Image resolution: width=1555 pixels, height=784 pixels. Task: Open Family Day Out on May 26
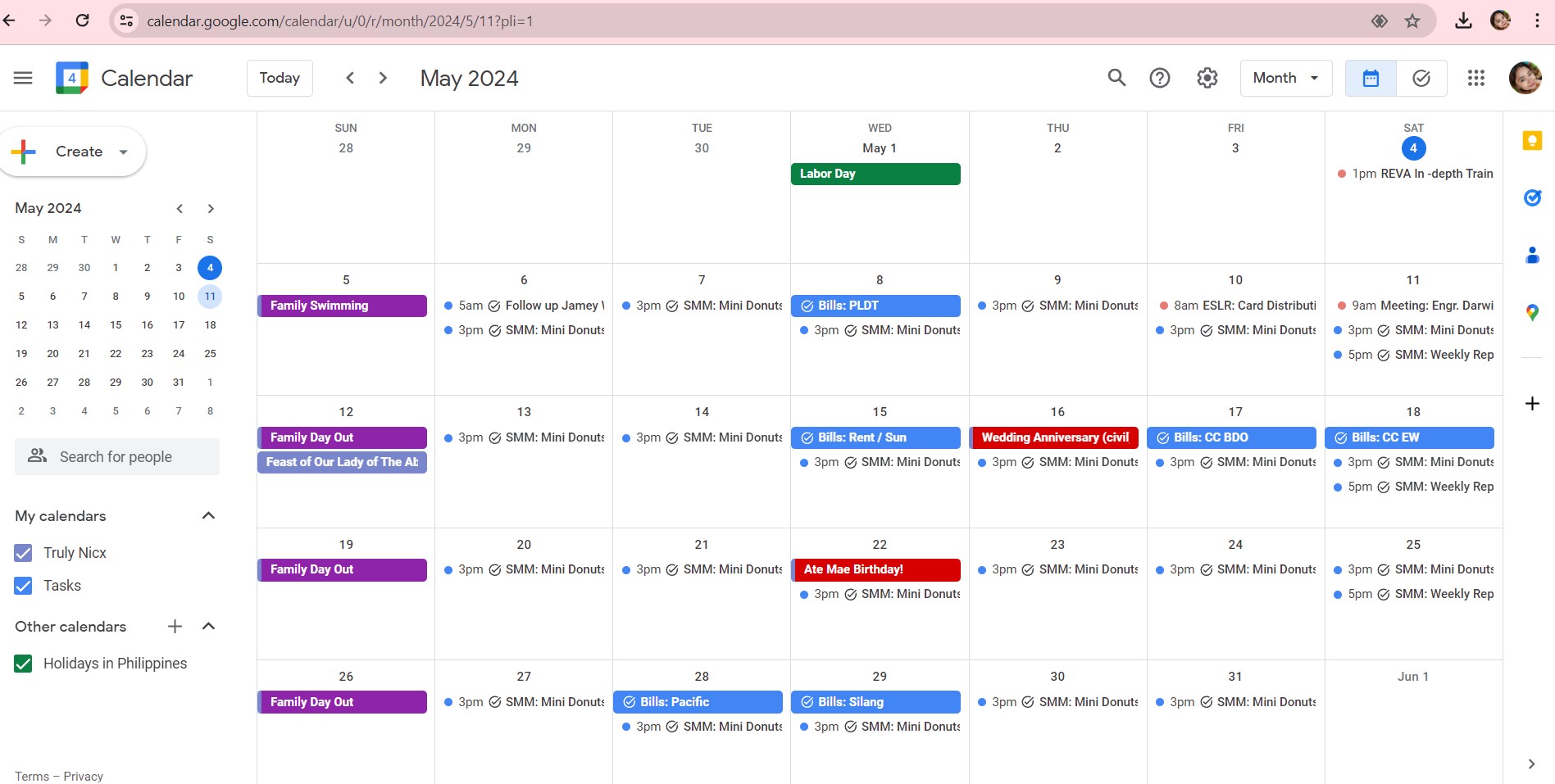pos(342,702)
